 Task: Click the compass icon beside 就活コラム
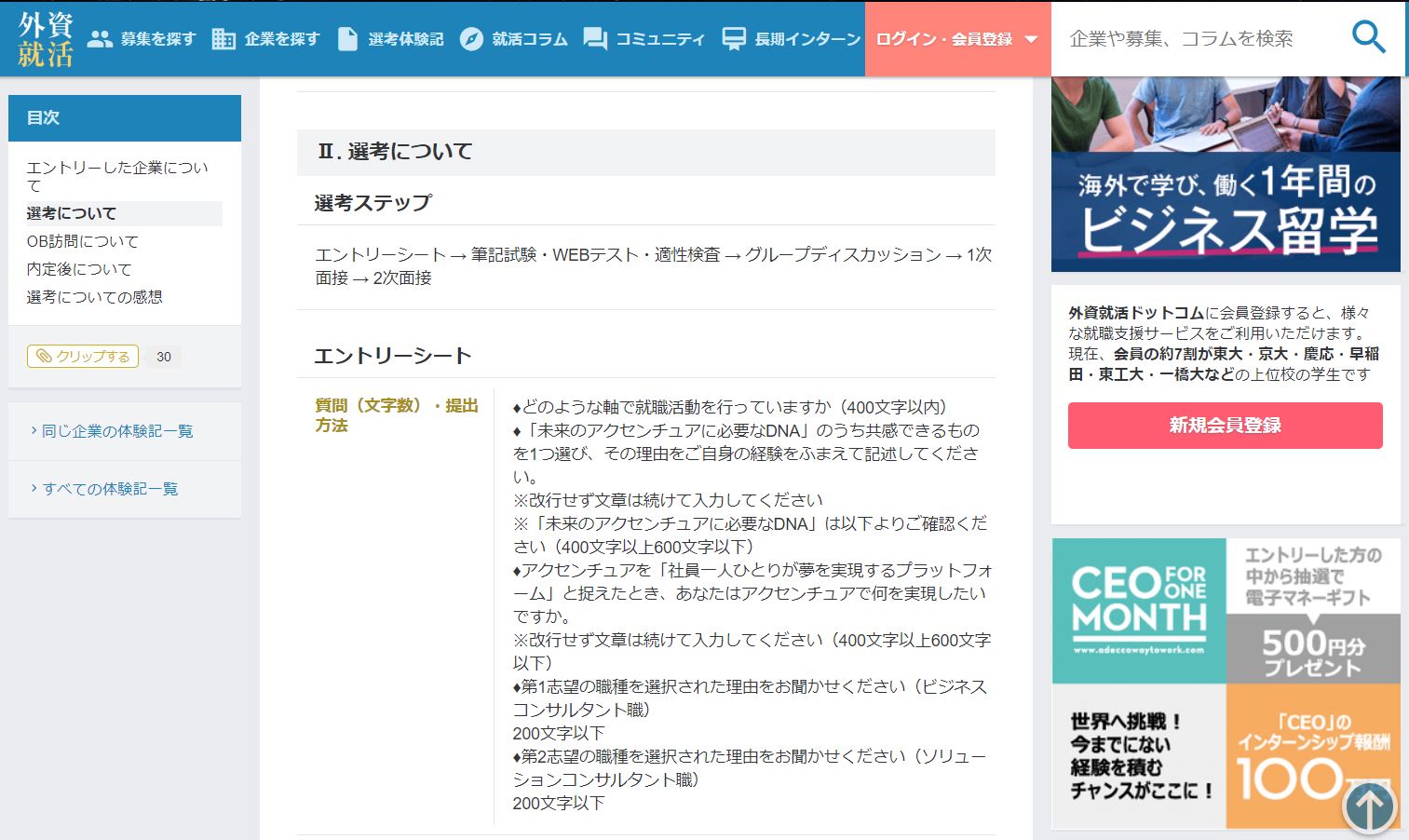(471, 39)
